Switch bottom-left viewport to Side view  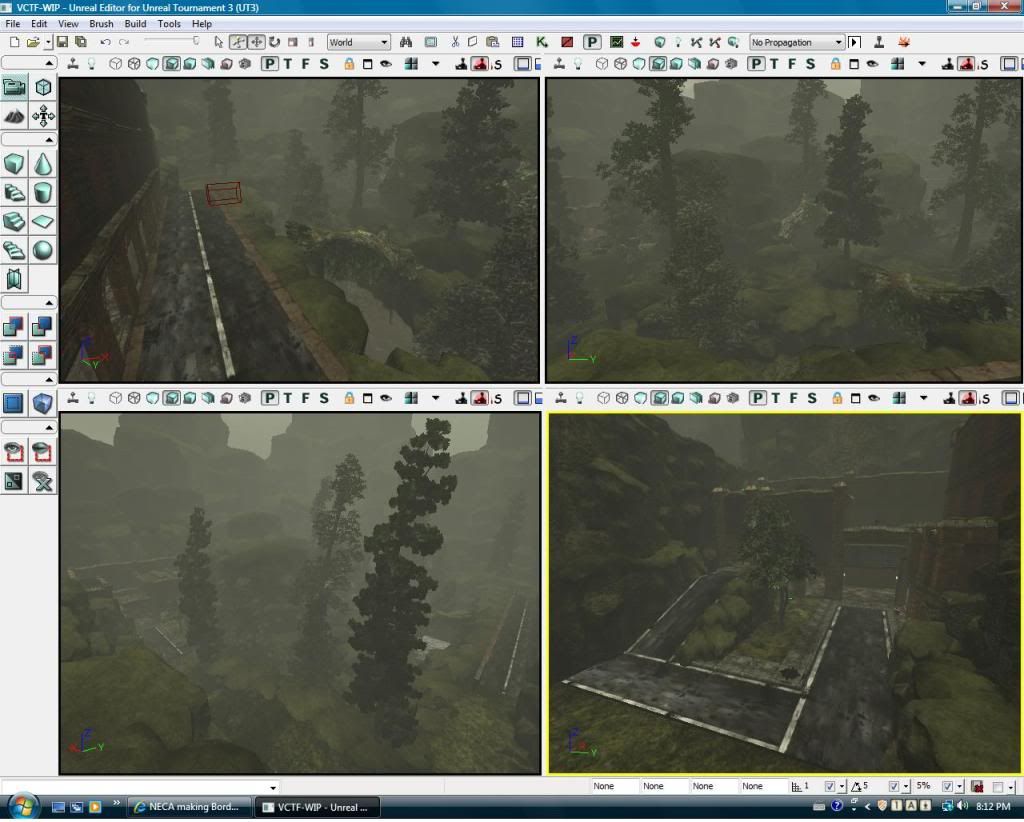pyautogui.click(x=324, y=398)
